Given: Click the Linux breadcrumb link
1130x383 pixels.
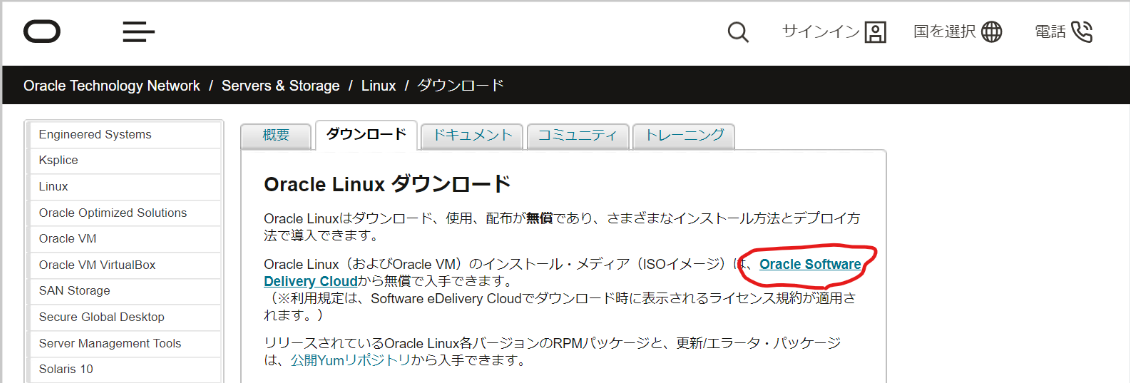Looking at the screenshot, I should [x=378, y=86].
